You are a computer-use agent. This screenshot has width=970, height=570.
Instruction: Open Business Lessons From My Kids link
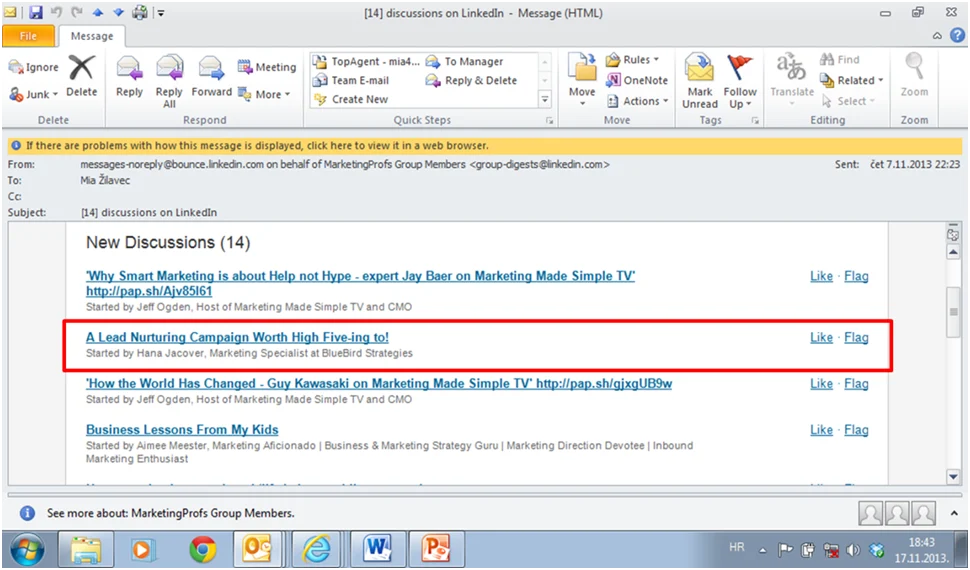[182, 430]
